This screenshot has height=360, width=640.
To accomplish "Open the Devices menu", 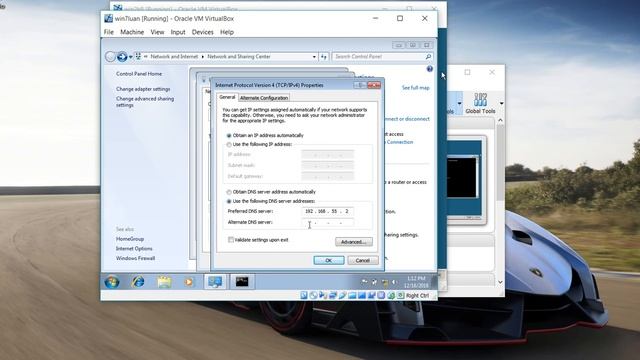I will tap(202, 32).
